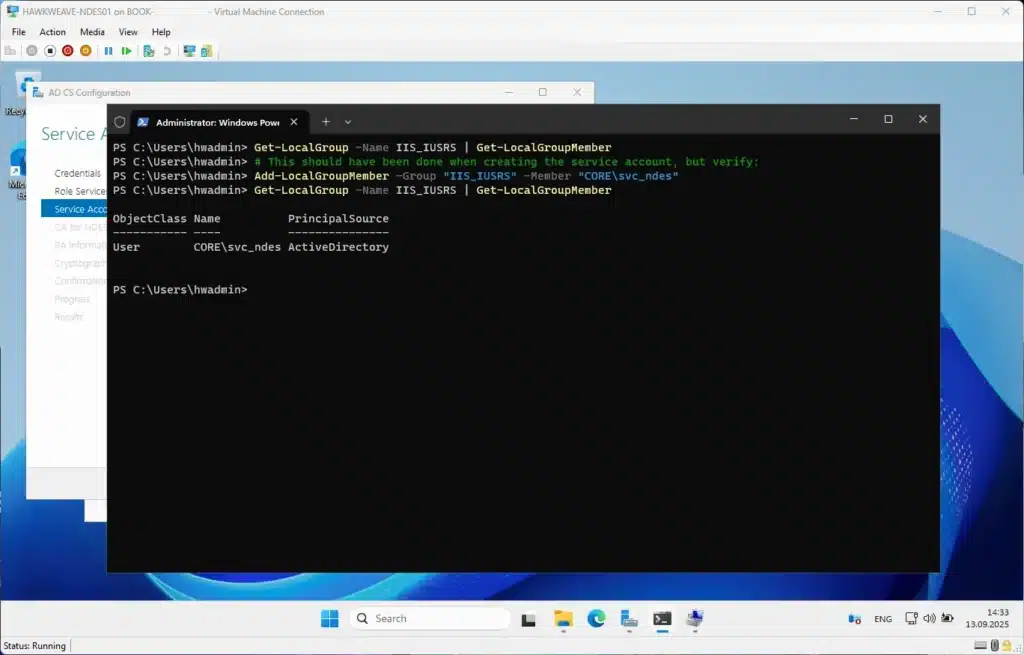Expand the terminal profile dropdown chevron
1024x655 pixels.
pos(348,121)
